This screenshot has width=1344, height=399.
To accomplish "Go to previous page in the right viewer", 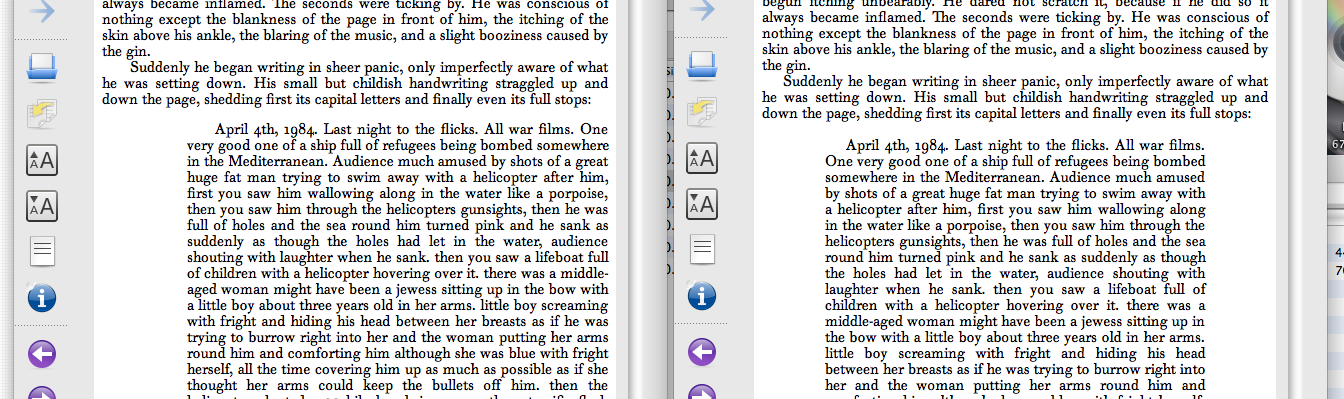I will [702, 353].
